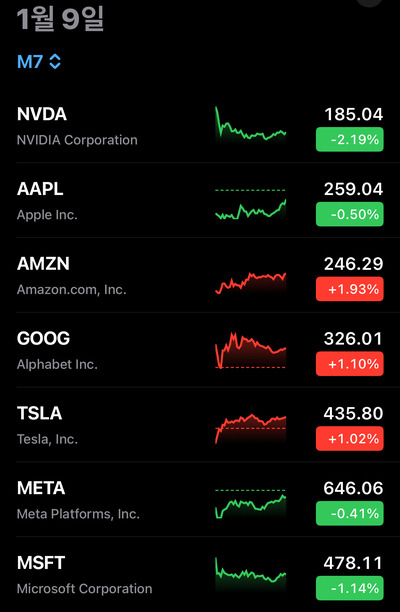Screen dimensions: 400x612
Task: Toggle MSFT -1.14% change badge
Action: (x=350, y=588)
